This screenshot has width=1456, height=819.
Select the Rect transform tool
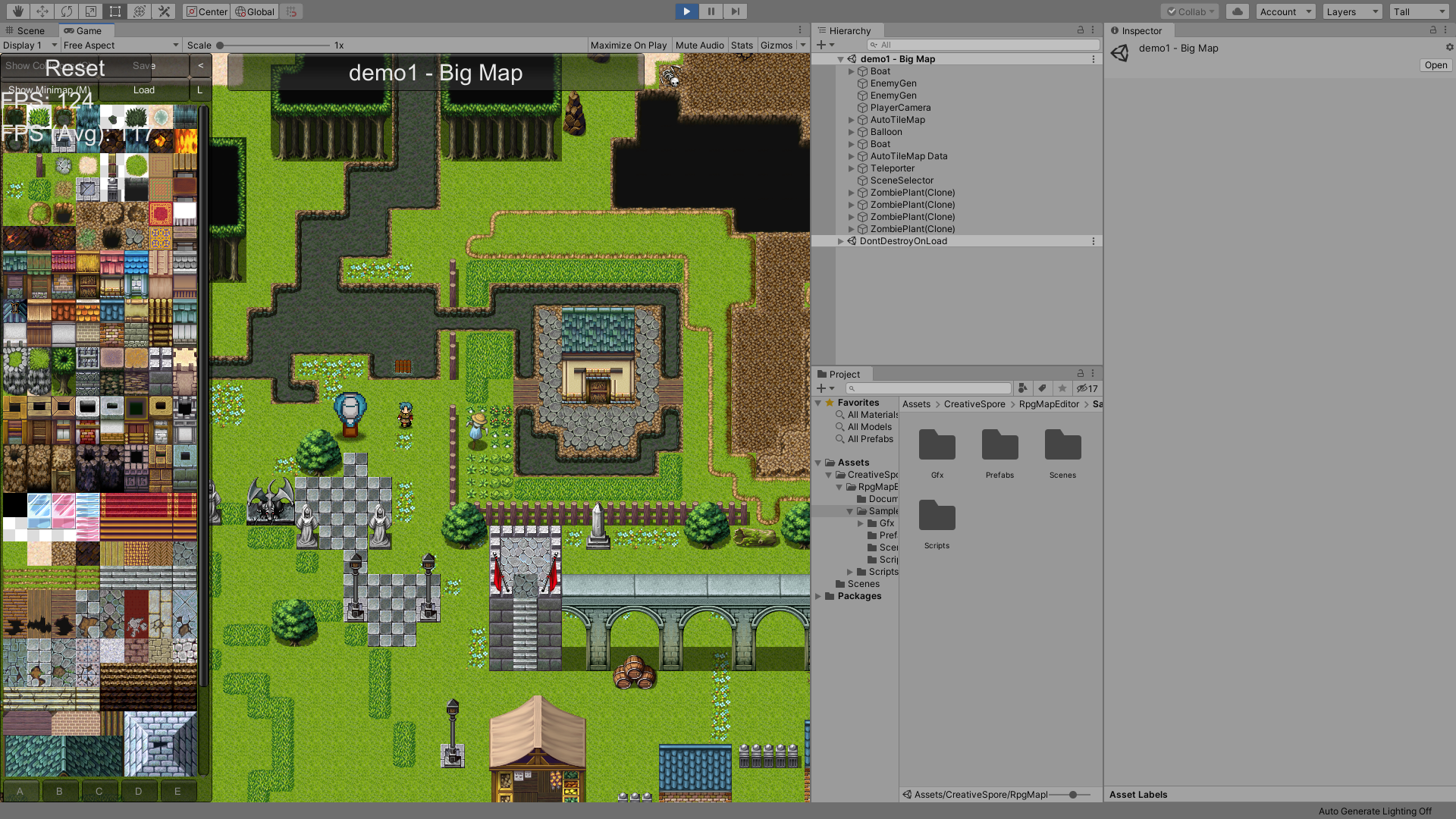click(x=115, y=11)
